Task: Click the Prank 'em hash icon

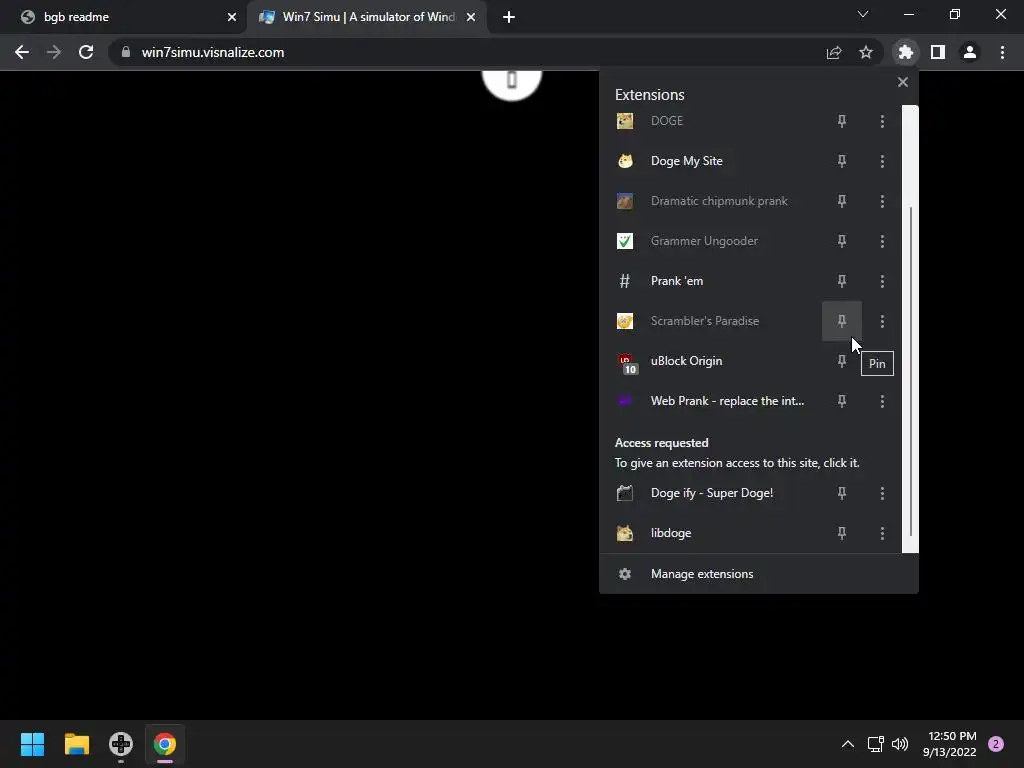Action: coord(625,281)
